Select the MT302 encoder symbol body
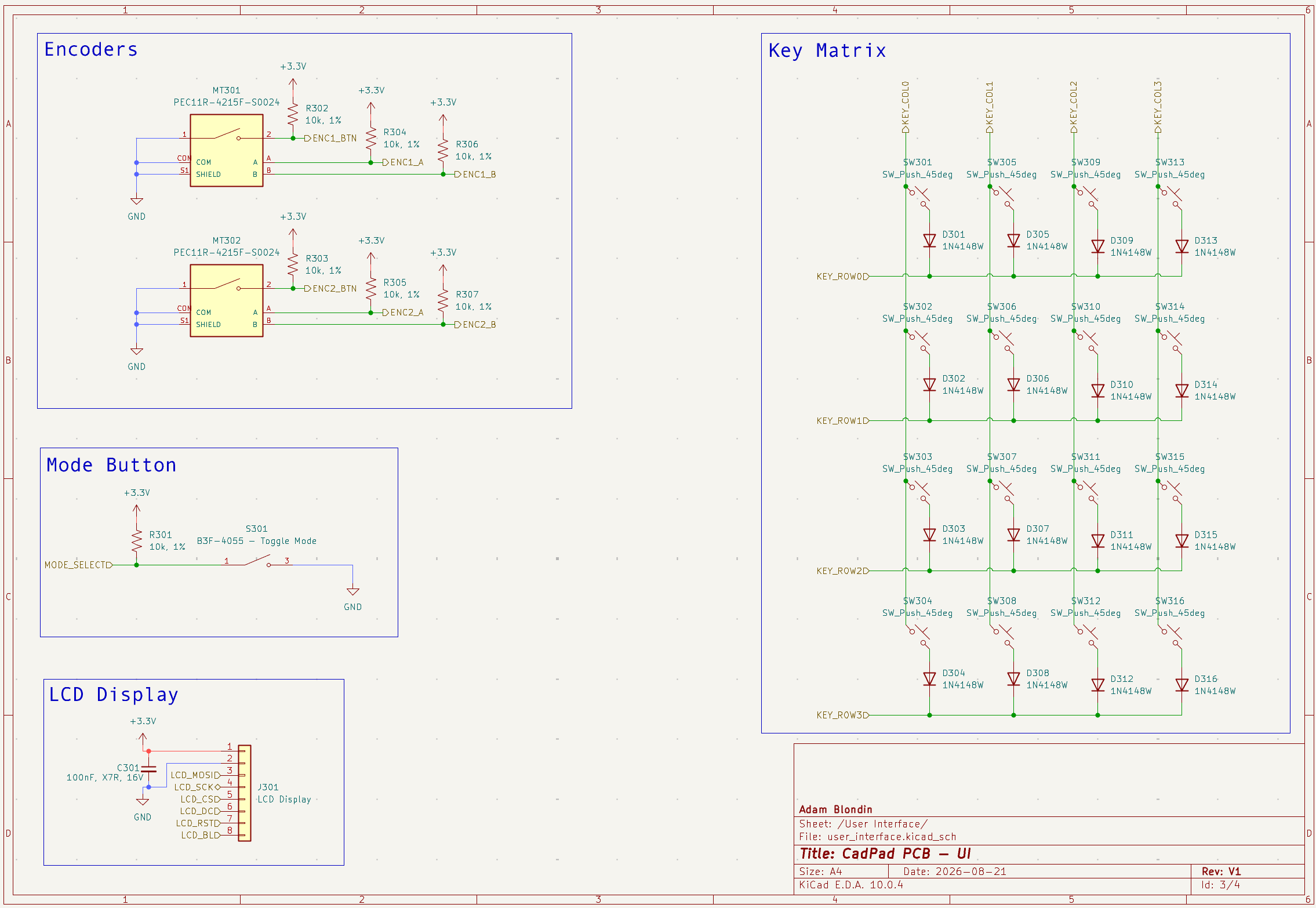 click(x=227, y=300)
